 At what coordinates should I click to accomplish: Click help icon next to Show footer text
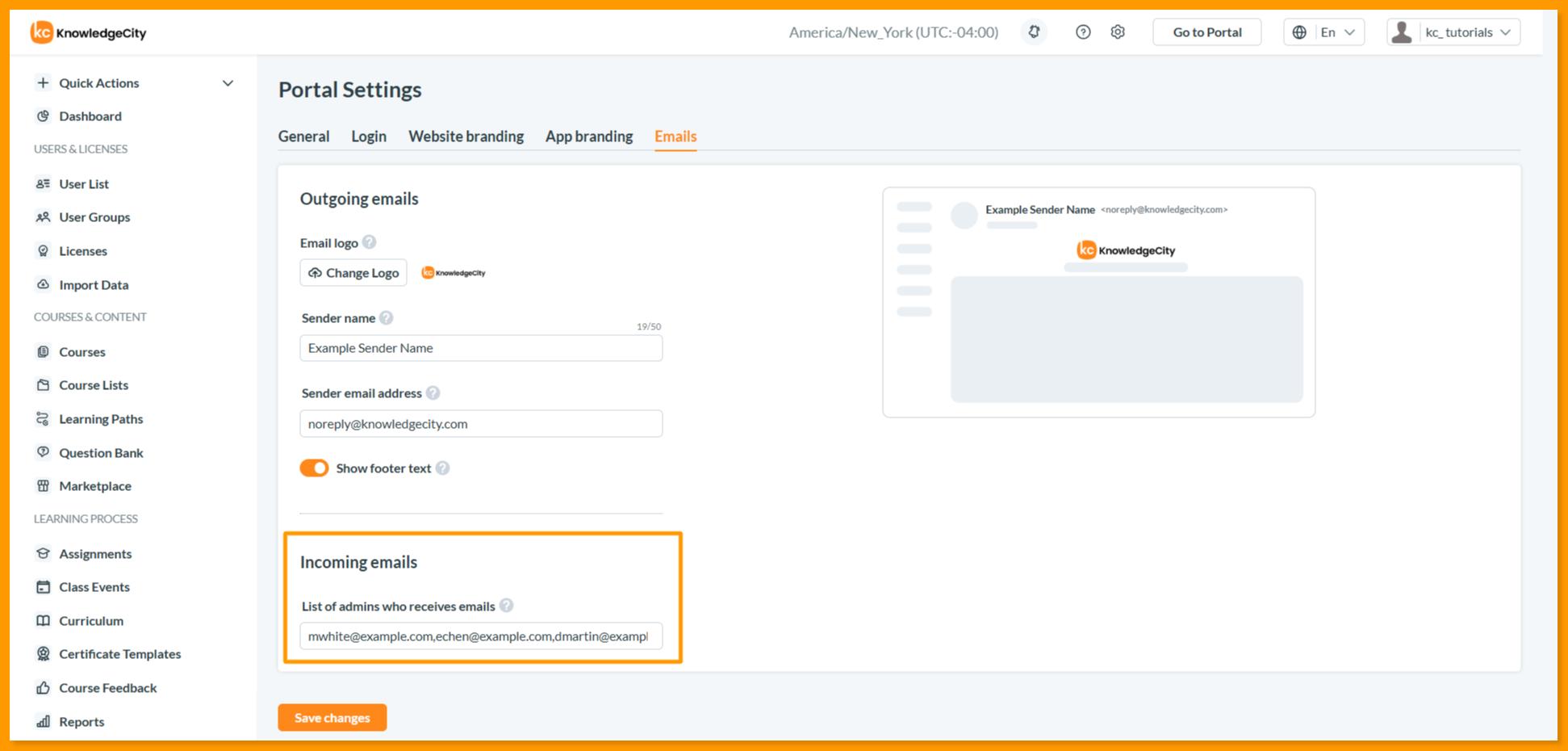[x=442, y=468]
